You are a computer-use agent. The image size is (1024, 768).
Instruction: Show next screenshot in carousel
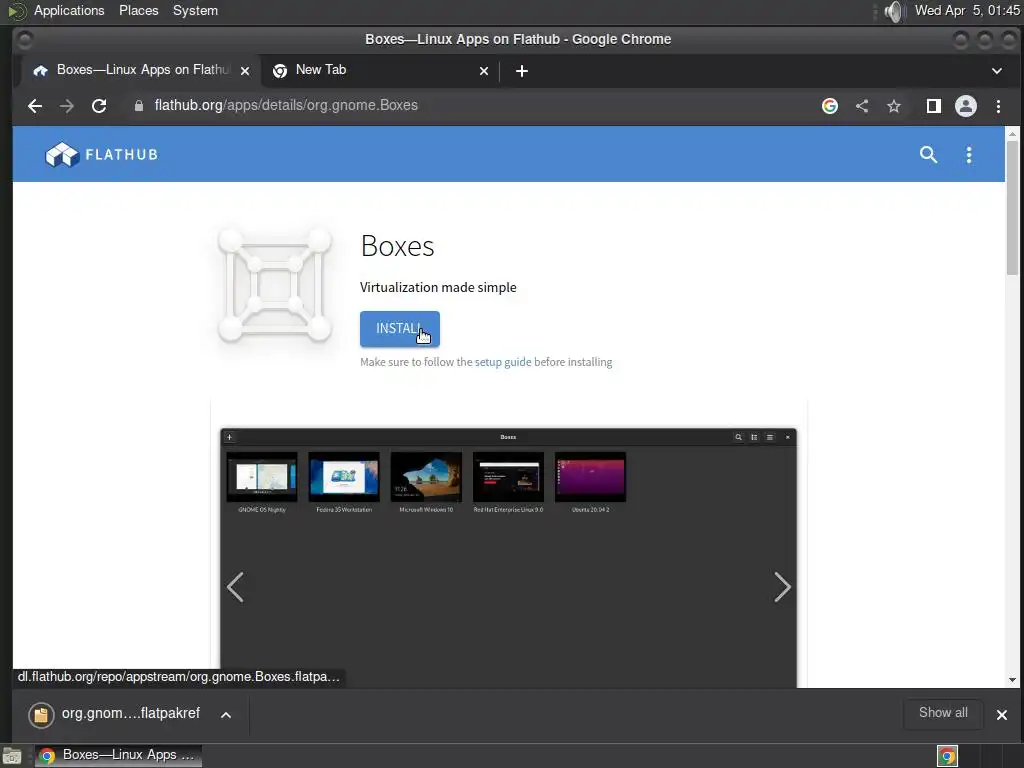point(782,586)
